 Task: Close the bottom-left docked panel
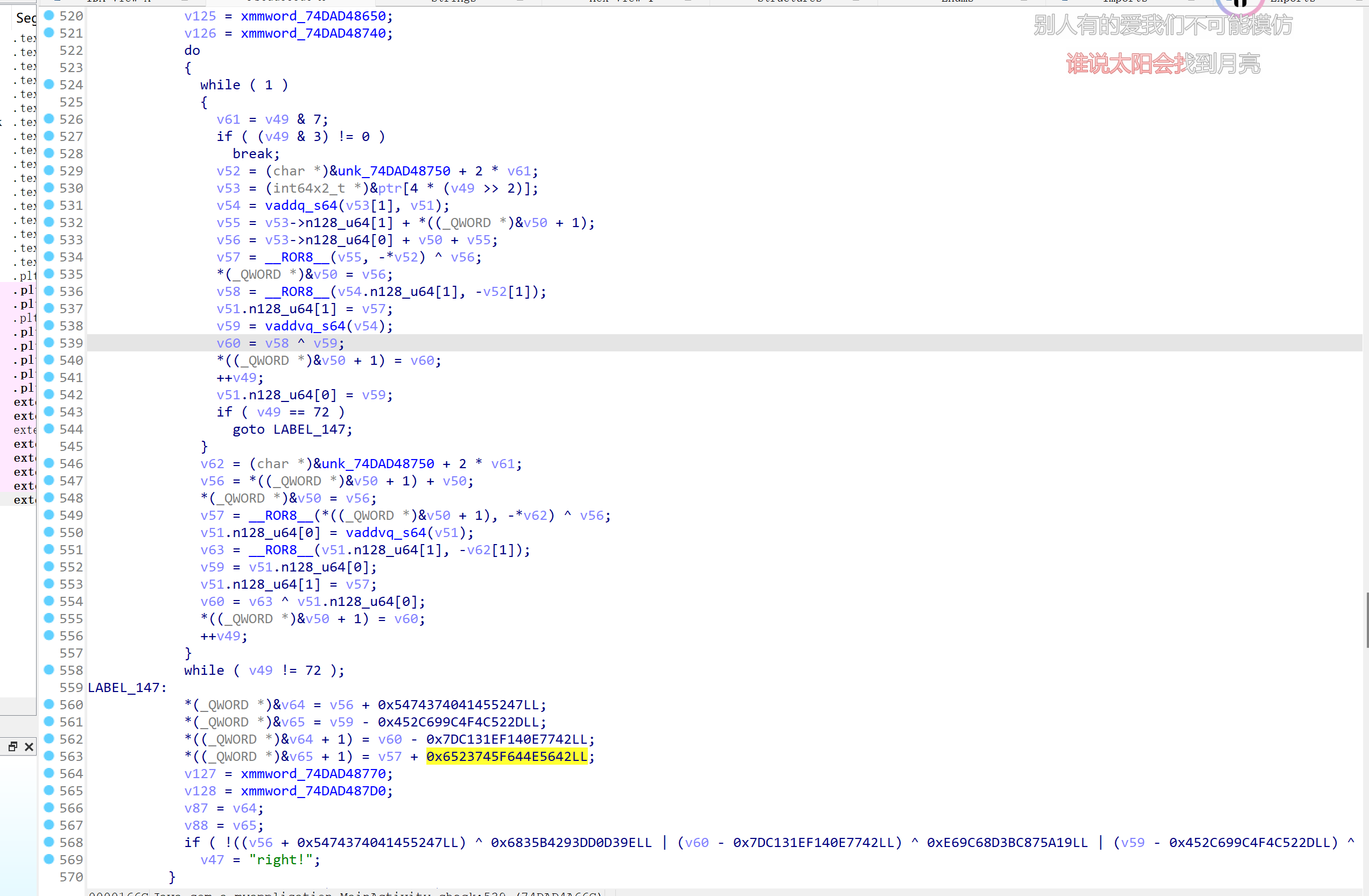coord(29,746)
